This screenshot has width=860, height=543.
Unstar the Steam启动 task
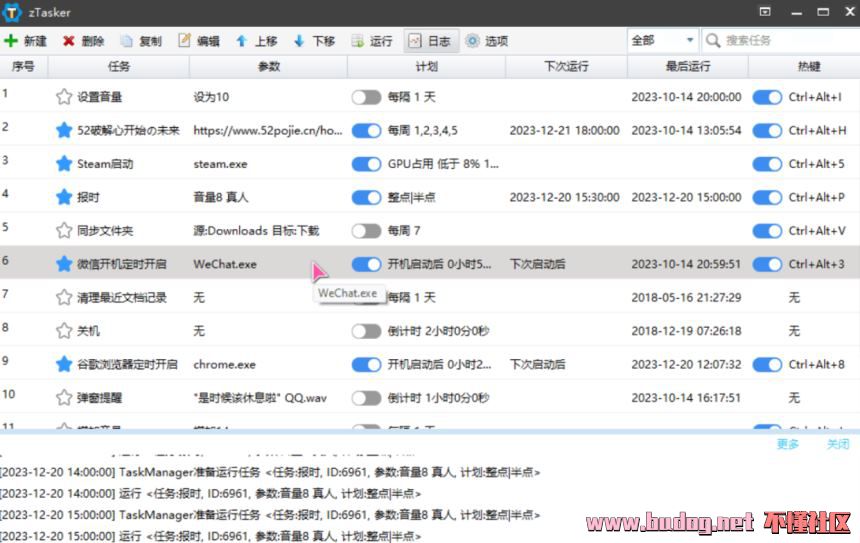[x=64, y=164]
